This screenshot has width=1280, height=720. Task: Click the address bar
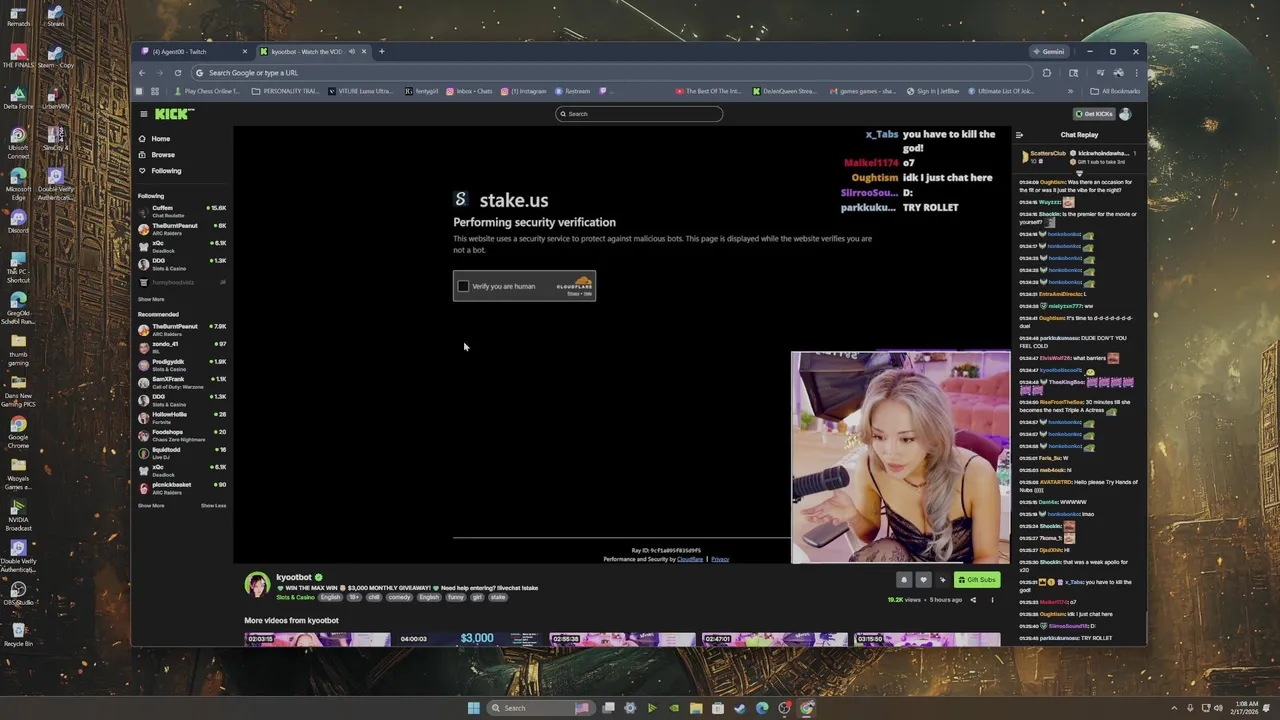610,73
